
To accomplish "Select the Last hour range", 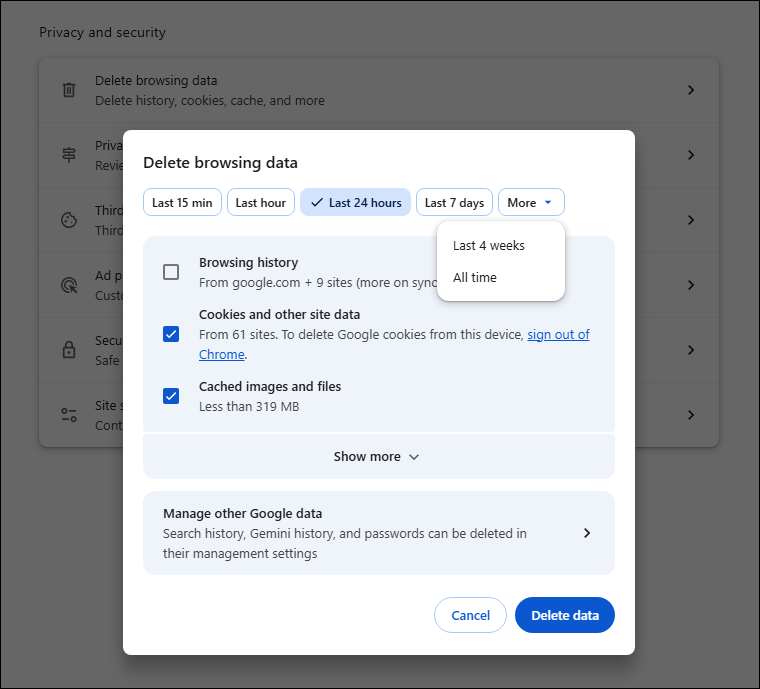I will pyautogui.click(x=261, y=203).
